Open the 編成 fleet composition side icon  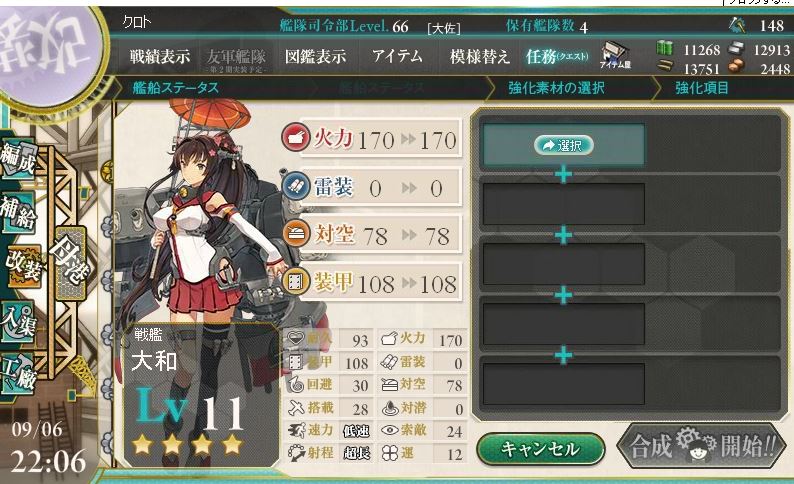click(19, 159)
